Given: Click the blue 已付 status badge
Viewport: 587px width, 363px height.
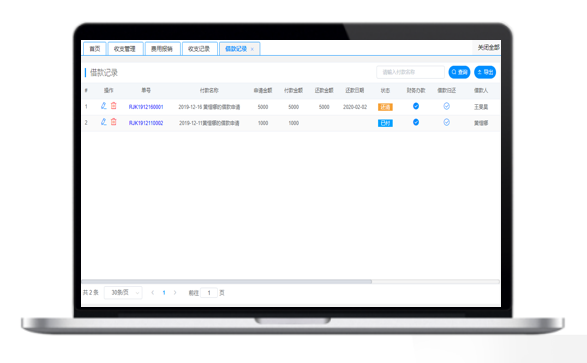Looking at the screenshot, I should coord(385,123).
